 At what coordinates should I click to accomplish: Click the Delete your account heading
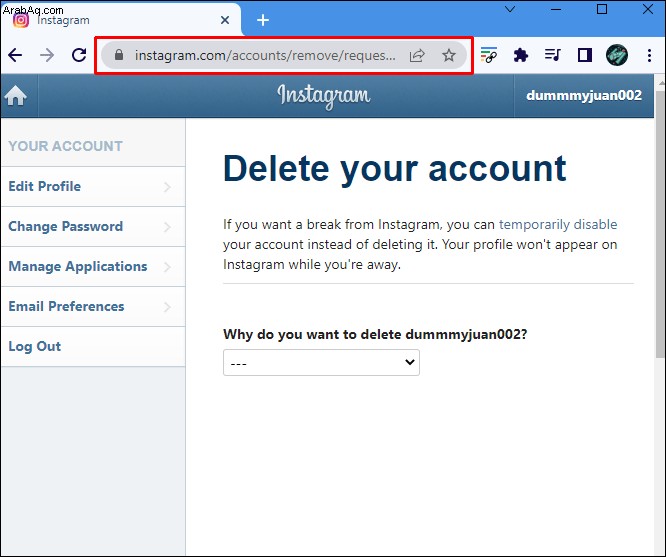(x=395, y=169)
